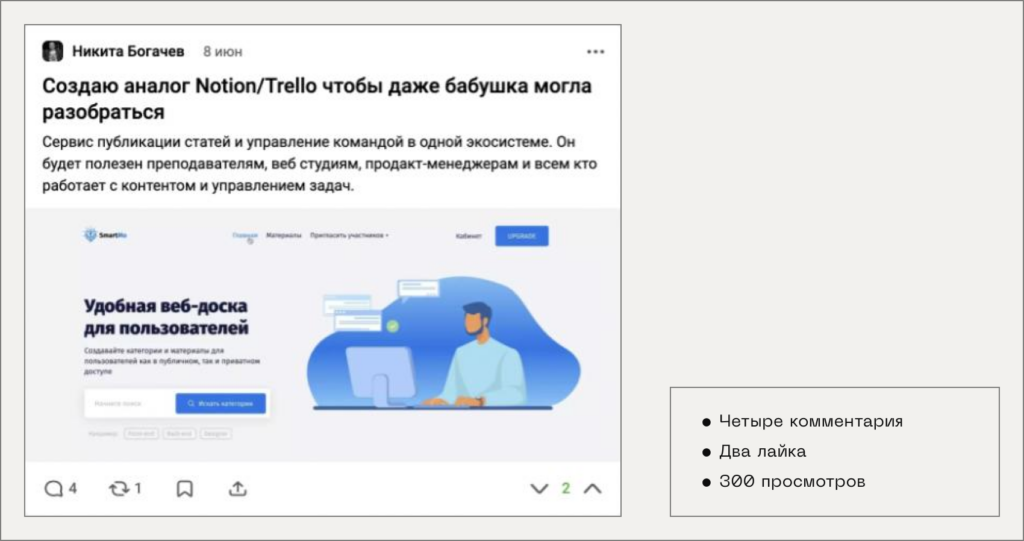This screenshot has height=541, width=1024.
Task: Click the 8 июн post date
Action: [x=222, y=51]
